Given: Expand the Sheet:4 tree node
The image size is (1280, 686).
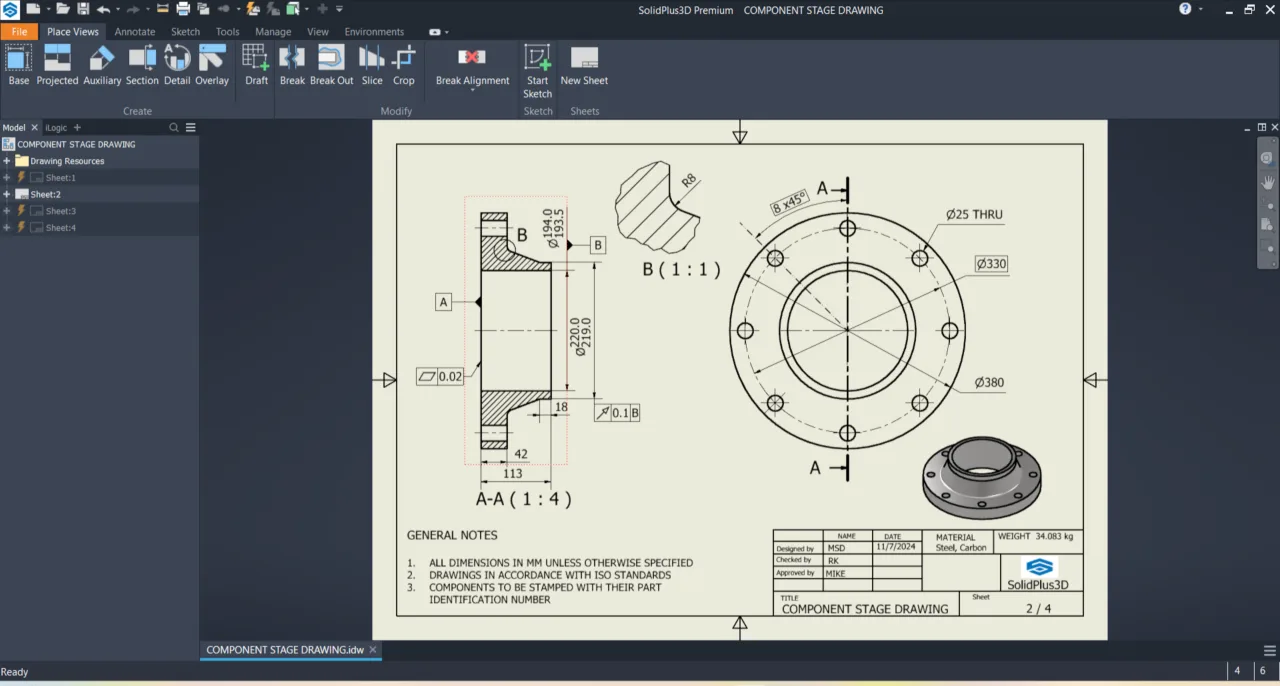Looking at the screenshot, I should click(7, 228).
